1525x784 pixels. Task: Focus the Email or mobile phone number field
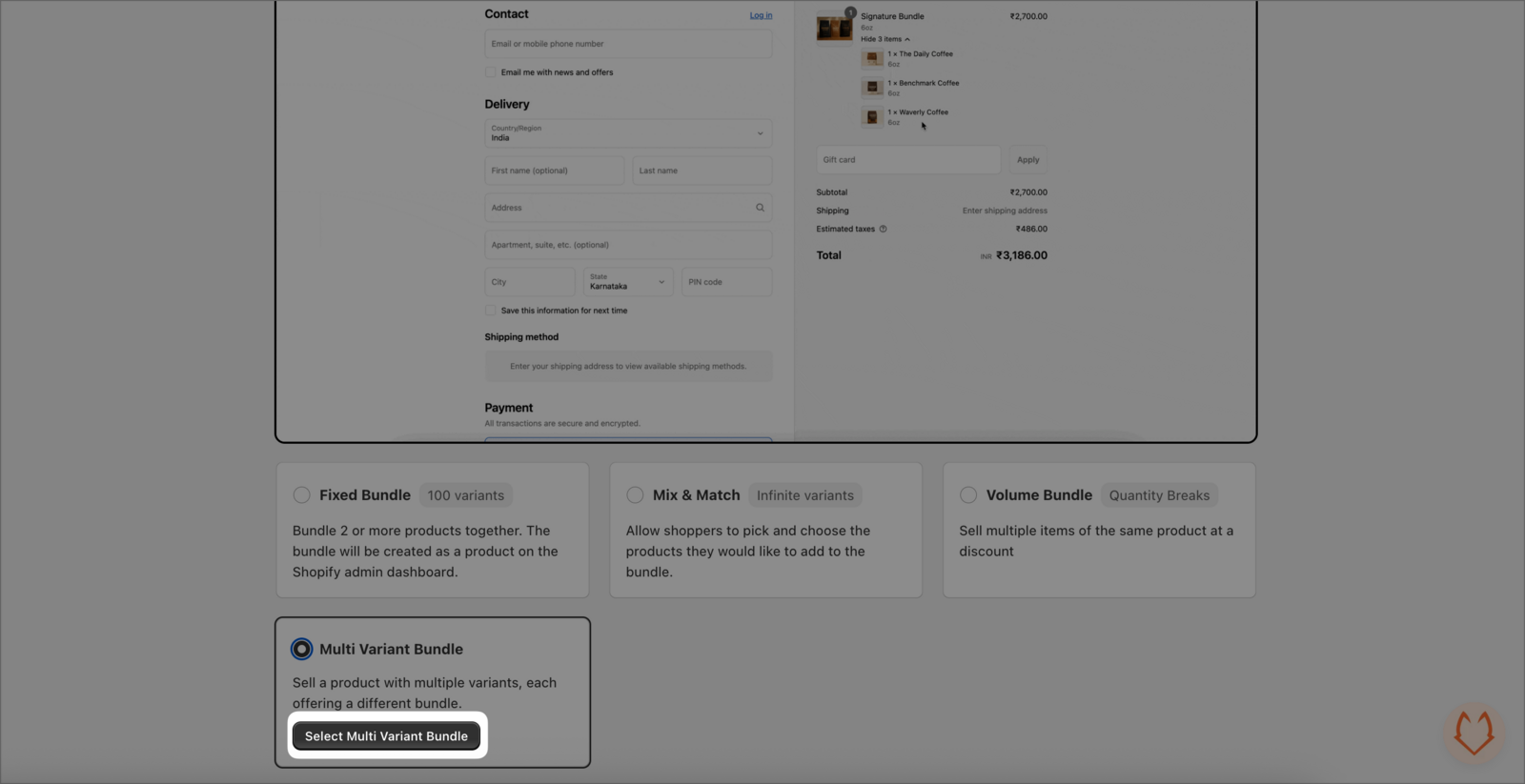(628, 44)
